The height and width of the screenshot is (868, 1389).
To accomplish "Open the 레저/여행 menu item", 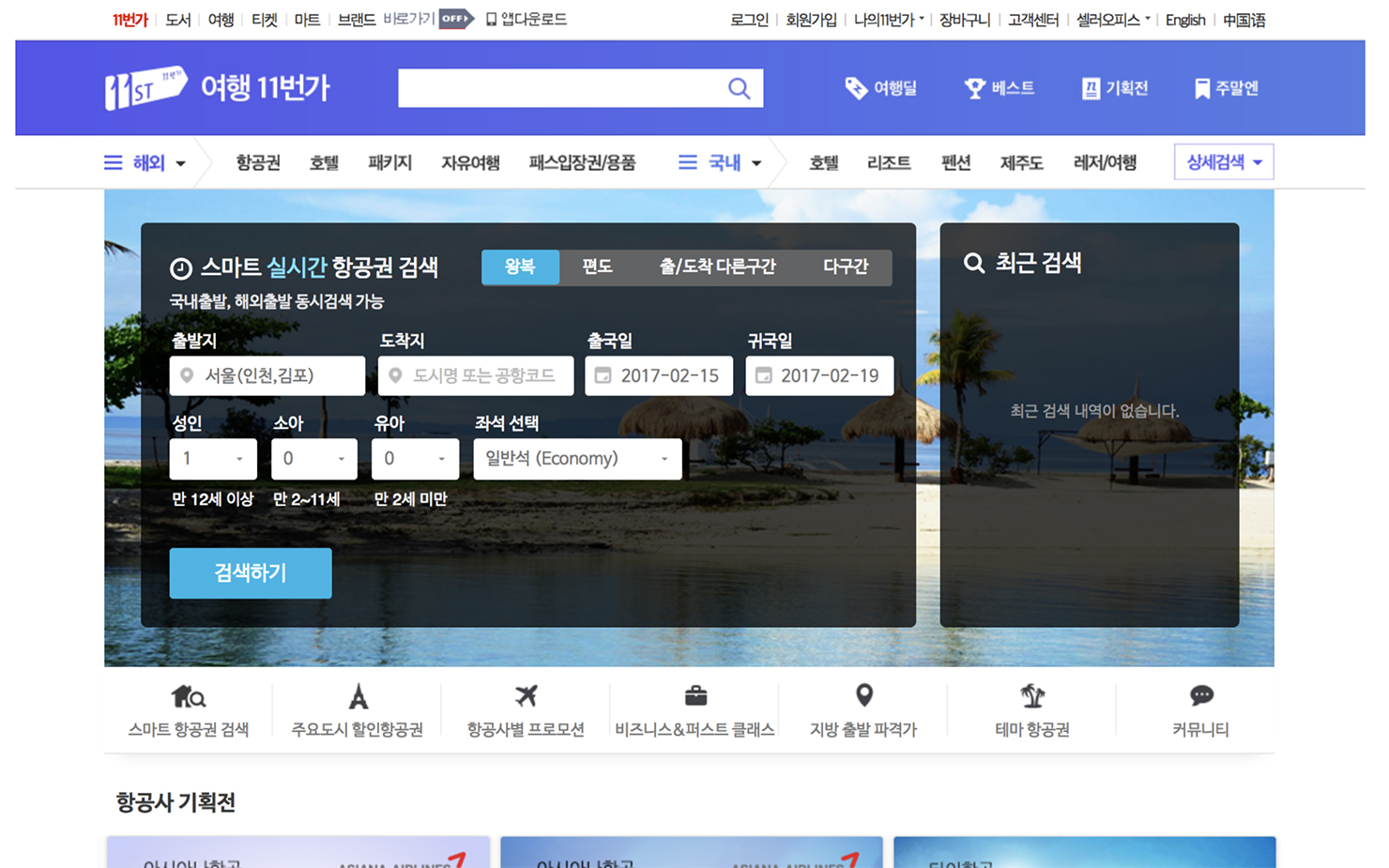I will pyautogui.click(x=1105, y=163).
